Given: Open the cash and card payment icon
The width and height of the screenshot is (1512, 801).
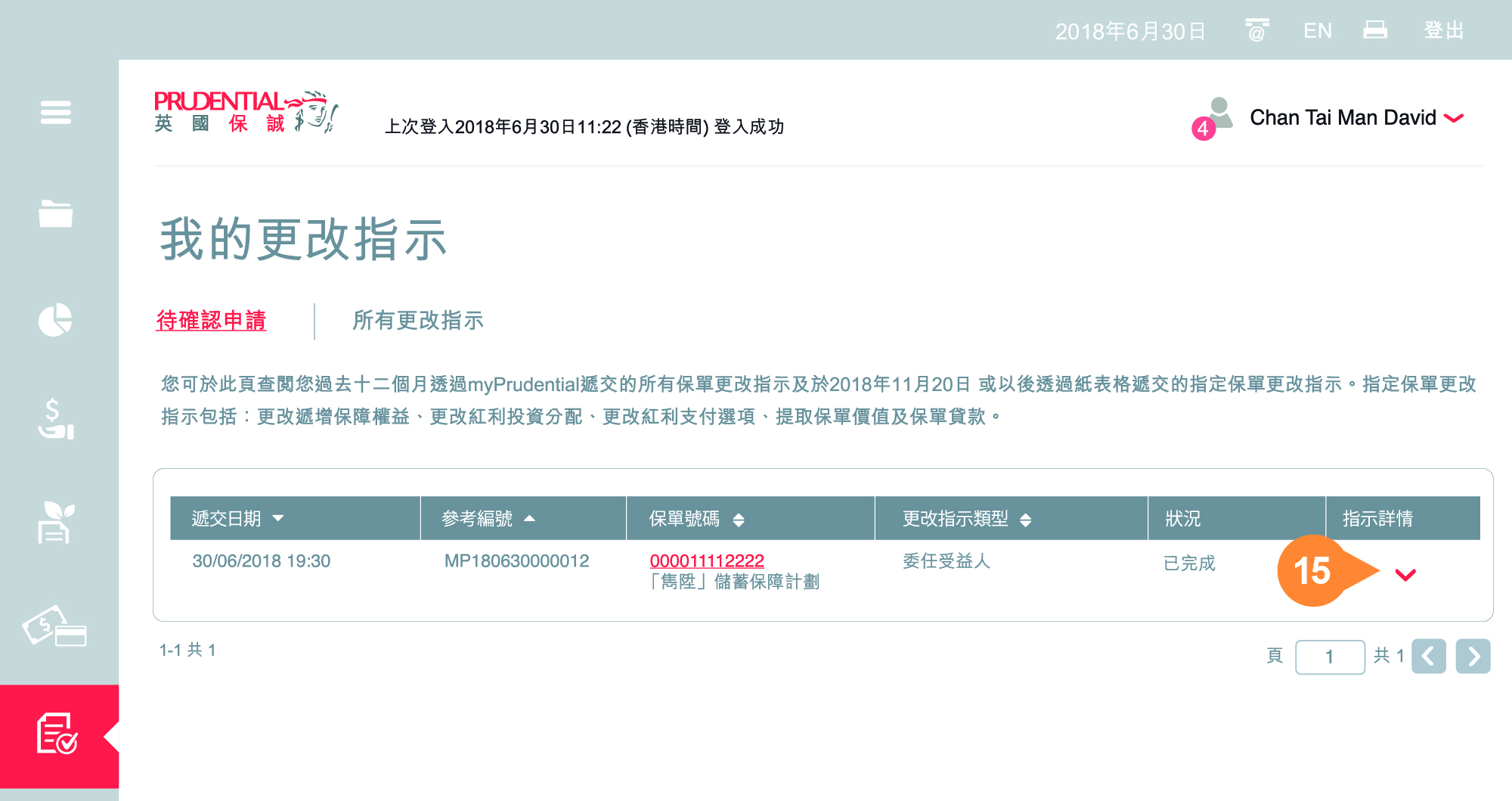Looking at the screenshot, I should pyautogui.click(x=54, y=627).
